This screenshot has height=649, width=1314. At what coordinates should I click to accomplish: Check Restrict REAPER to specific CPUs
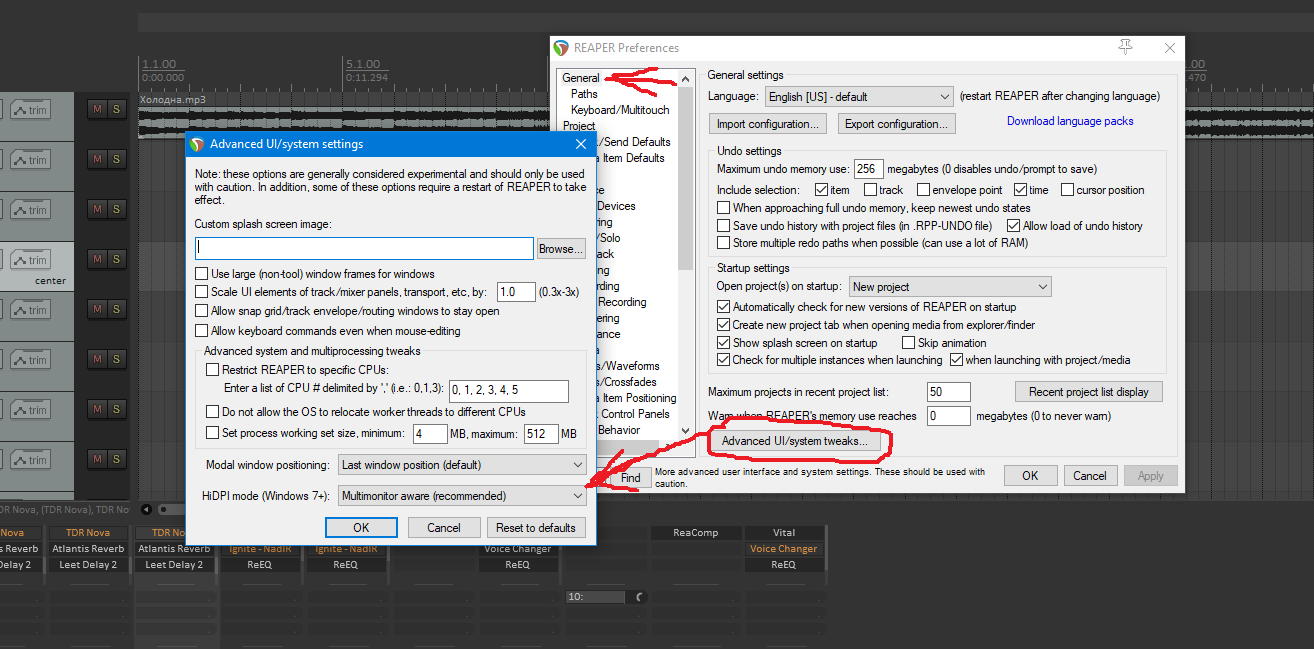[212, 370]
